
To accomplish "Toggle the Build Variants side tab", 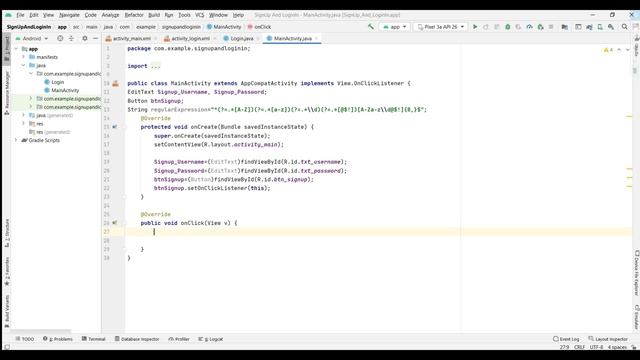I will (7, 311).
